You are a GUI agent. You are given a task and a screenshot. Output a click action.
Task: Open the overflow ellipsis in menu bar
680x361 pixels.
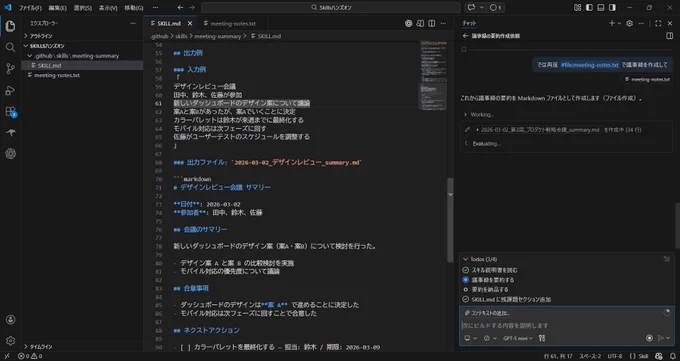(156, 8)
